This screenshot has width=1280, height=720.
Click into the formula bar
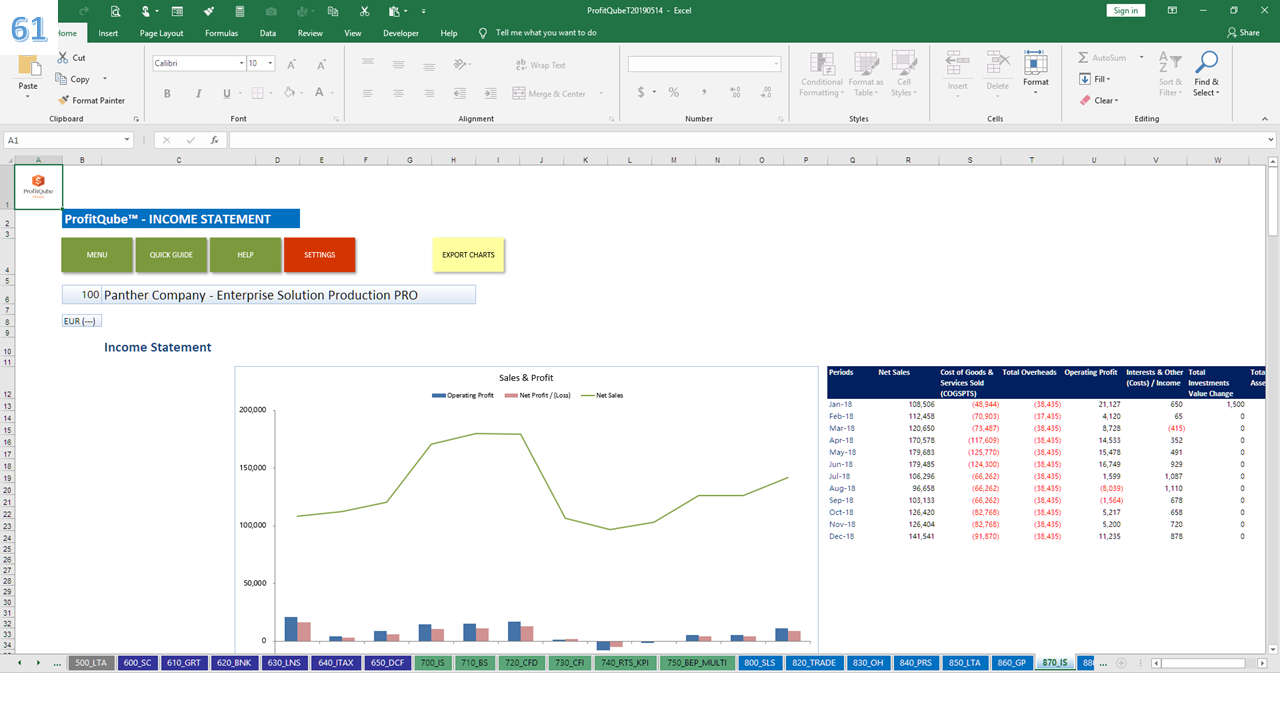coord(750,141)
